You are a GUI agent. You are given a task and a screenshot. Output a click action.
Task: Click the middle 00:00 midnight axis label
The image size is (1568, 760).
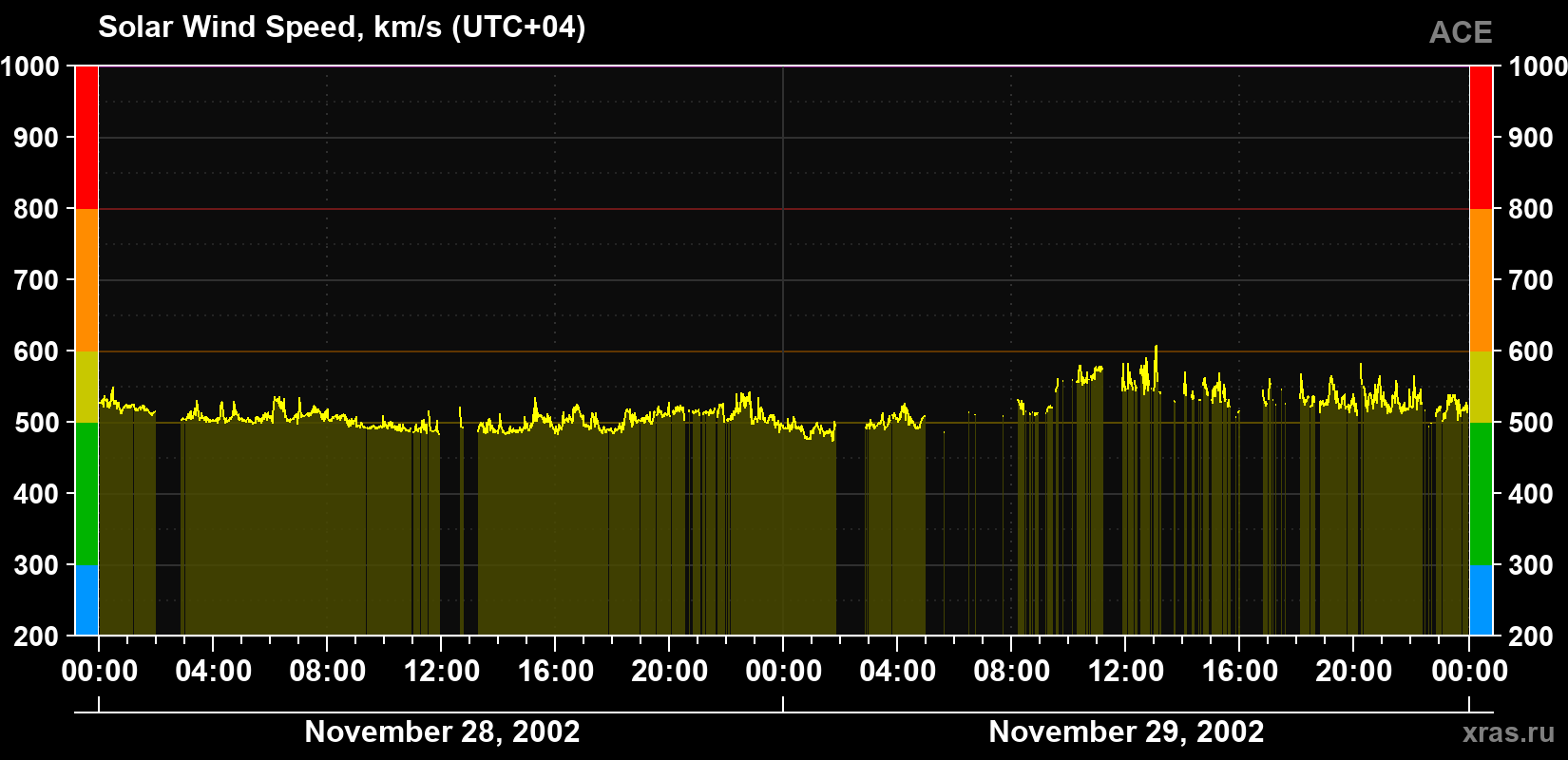tap(783, 672)
